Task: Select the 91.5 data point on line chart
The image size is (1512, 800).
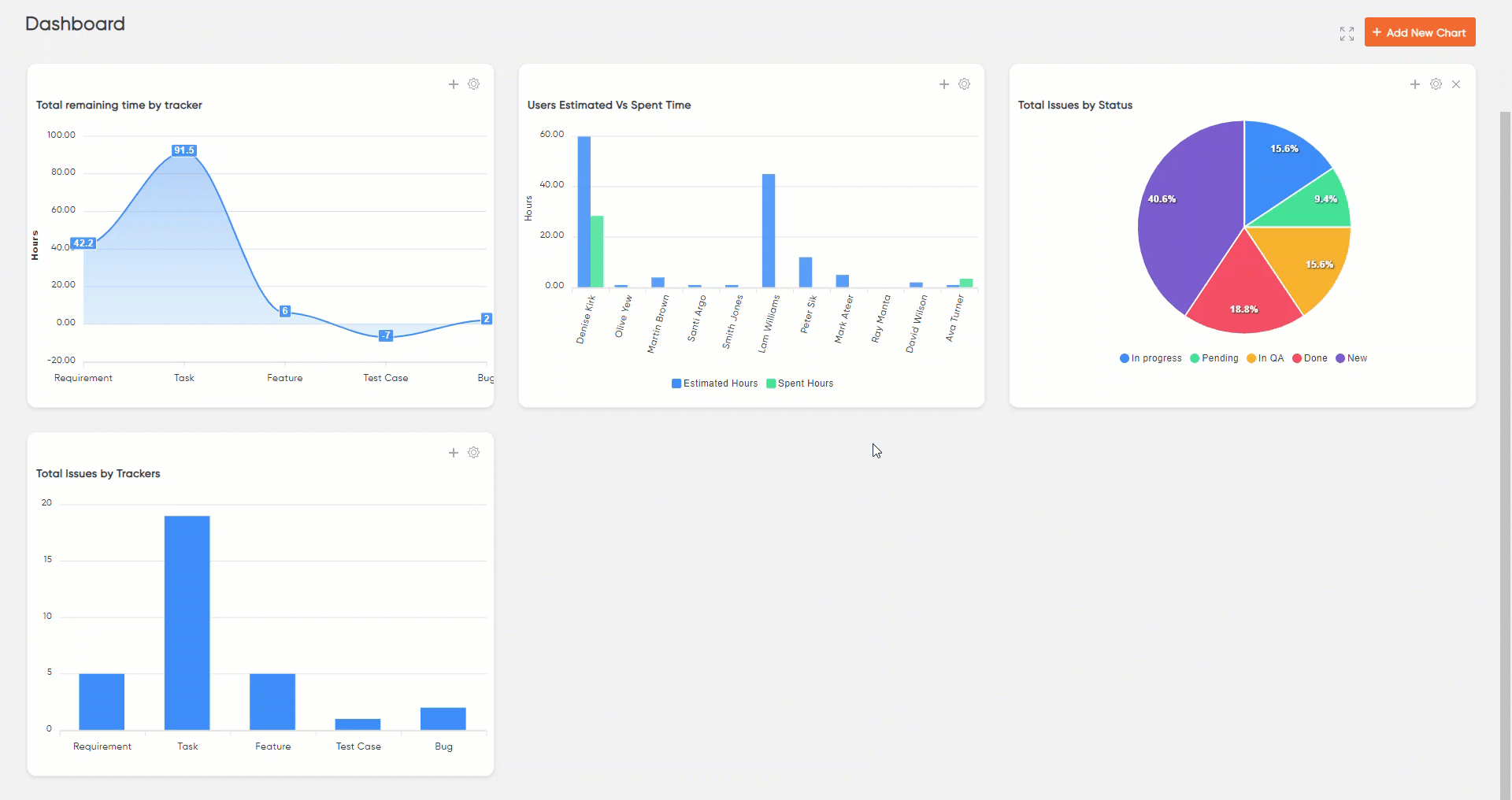Action: (x=184, y=150)
